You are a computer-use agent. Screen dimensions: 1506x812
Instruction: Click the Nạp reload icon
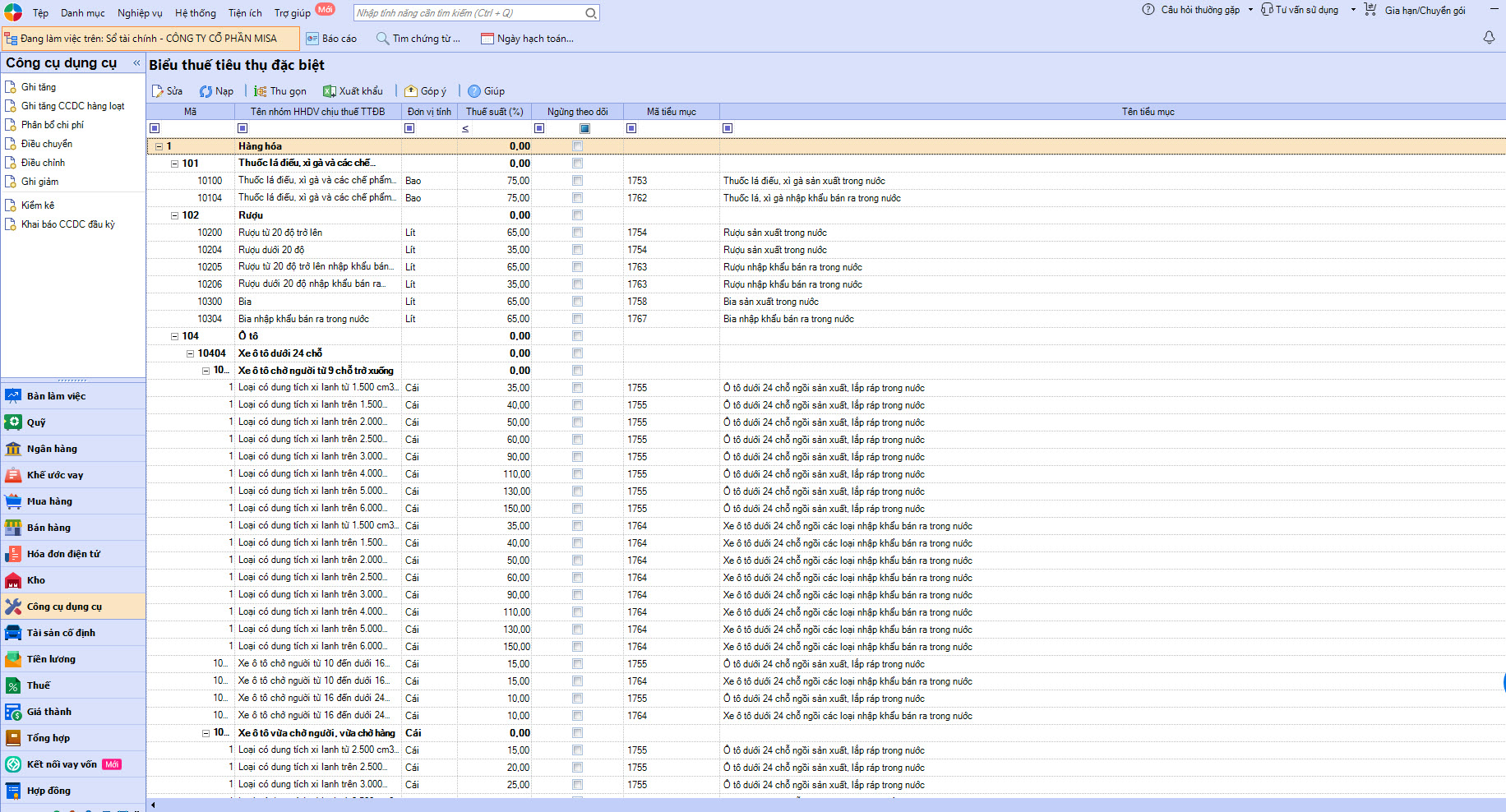coord(206,91)
